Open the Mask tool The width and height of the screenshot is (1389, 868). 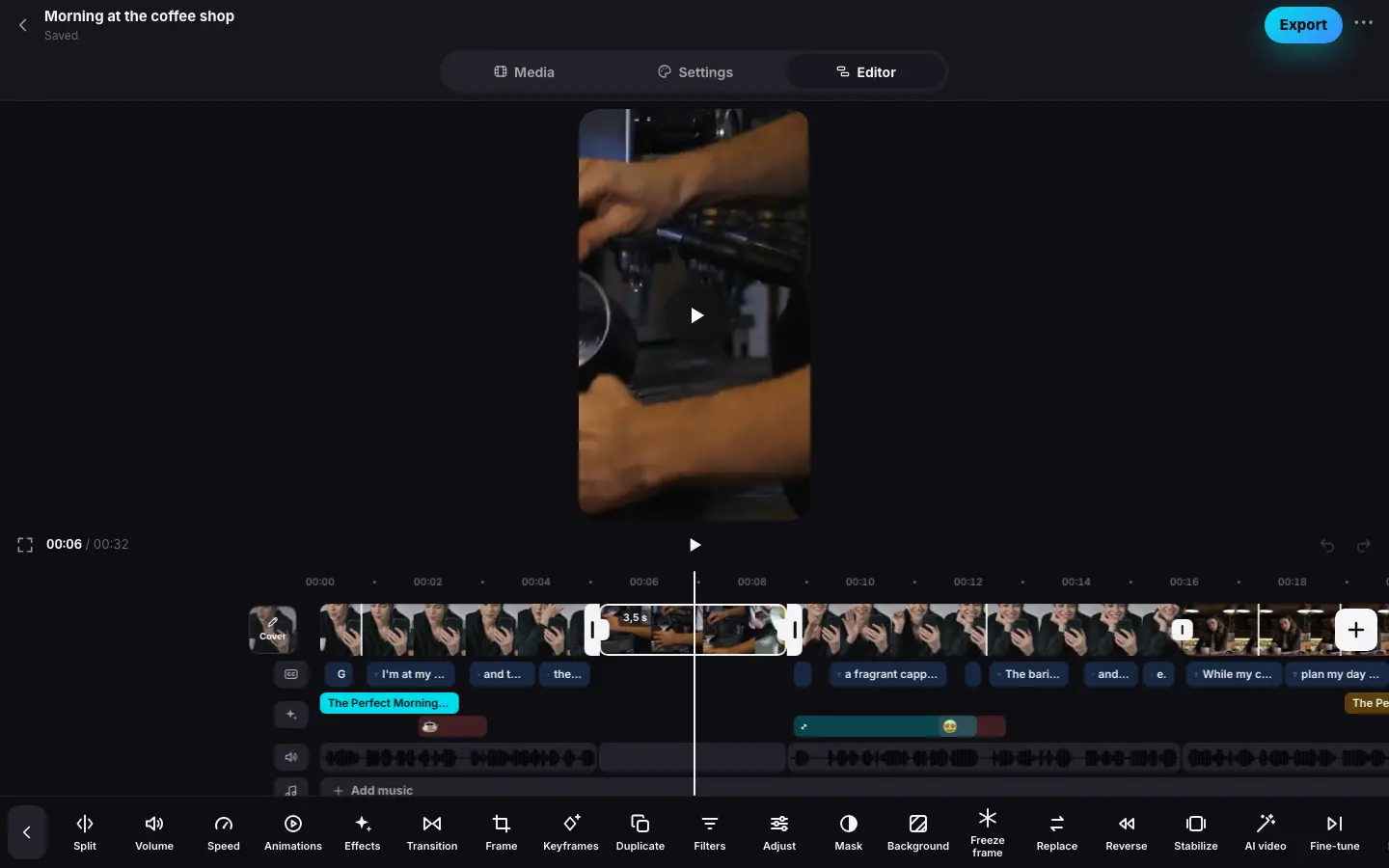point(849,832)
